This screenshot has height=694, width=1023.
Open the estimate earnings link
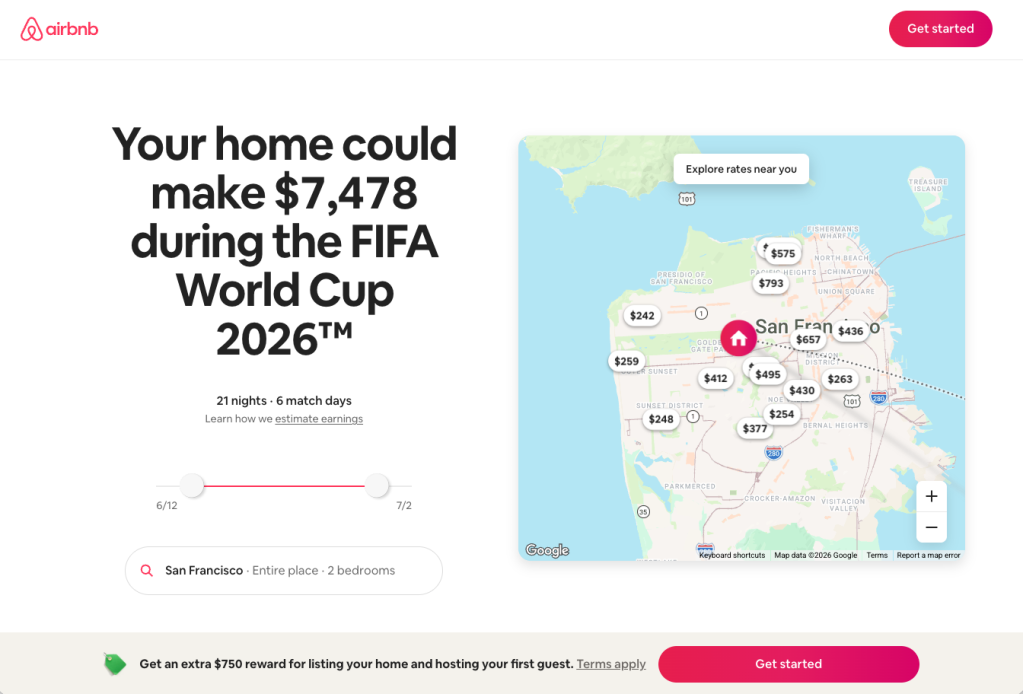(318, 418)
